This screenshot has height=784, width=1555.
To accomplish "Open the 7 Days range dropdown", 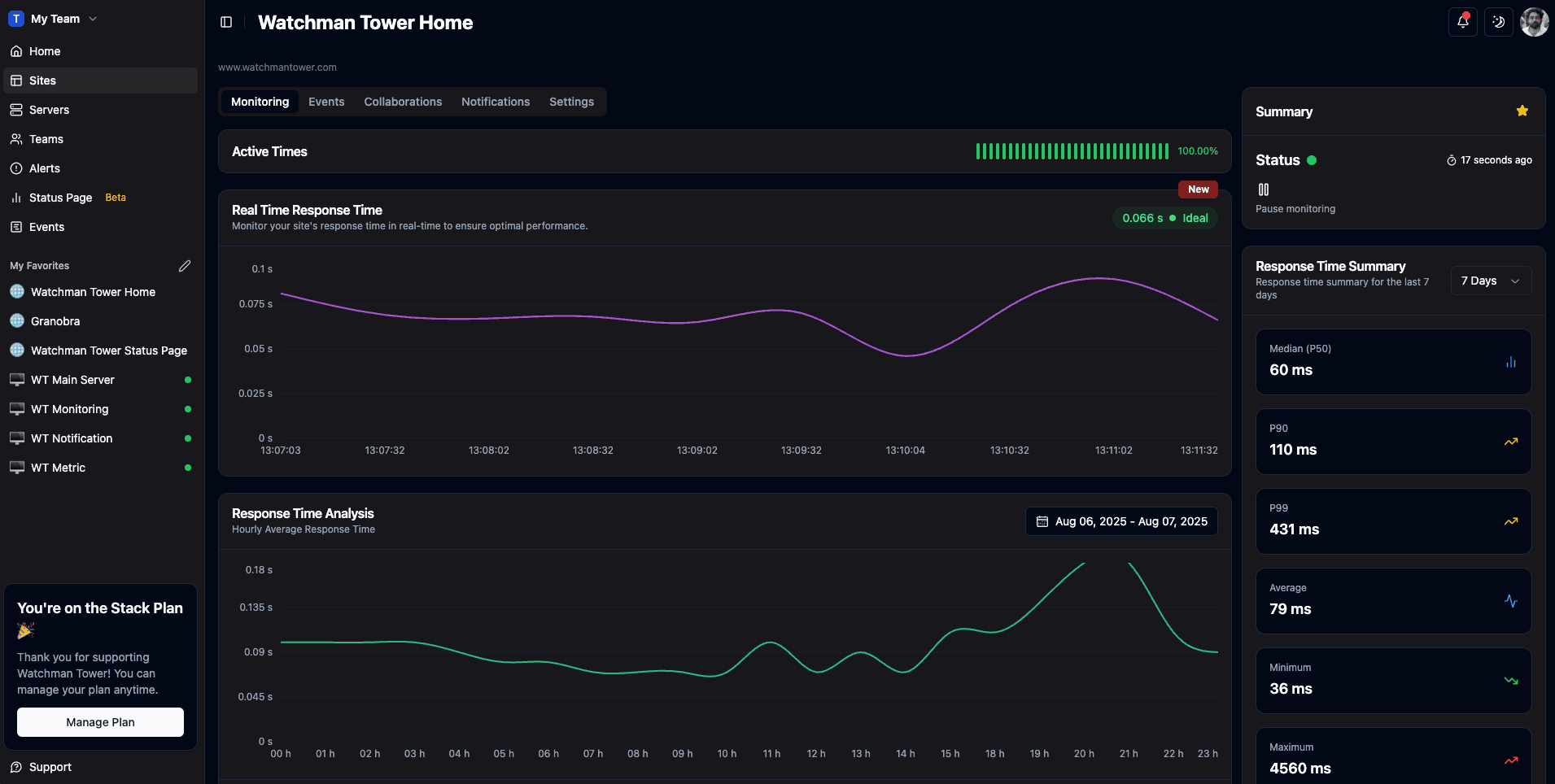I will point(1490,281).
